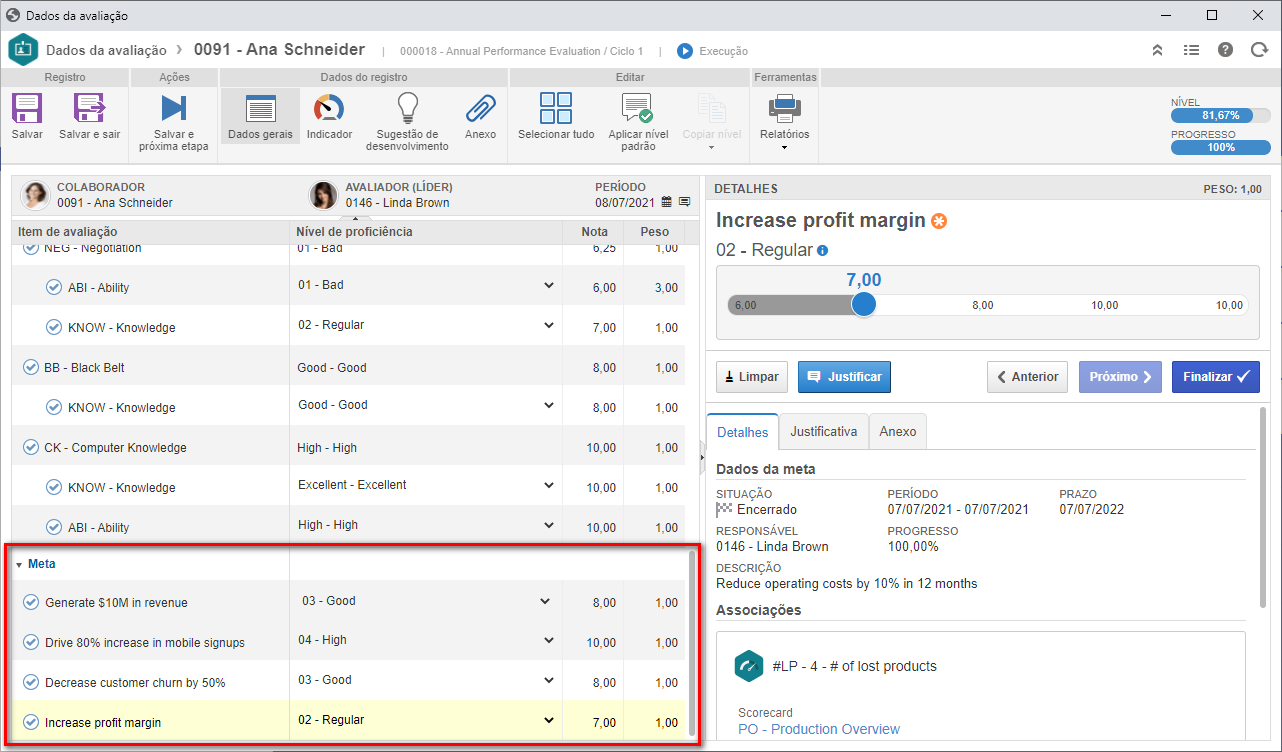Screen dimensions: 1282x752
Task: Toggle check circle for Drive 80% increase in mobile signups
Action: tap(30, 642)
